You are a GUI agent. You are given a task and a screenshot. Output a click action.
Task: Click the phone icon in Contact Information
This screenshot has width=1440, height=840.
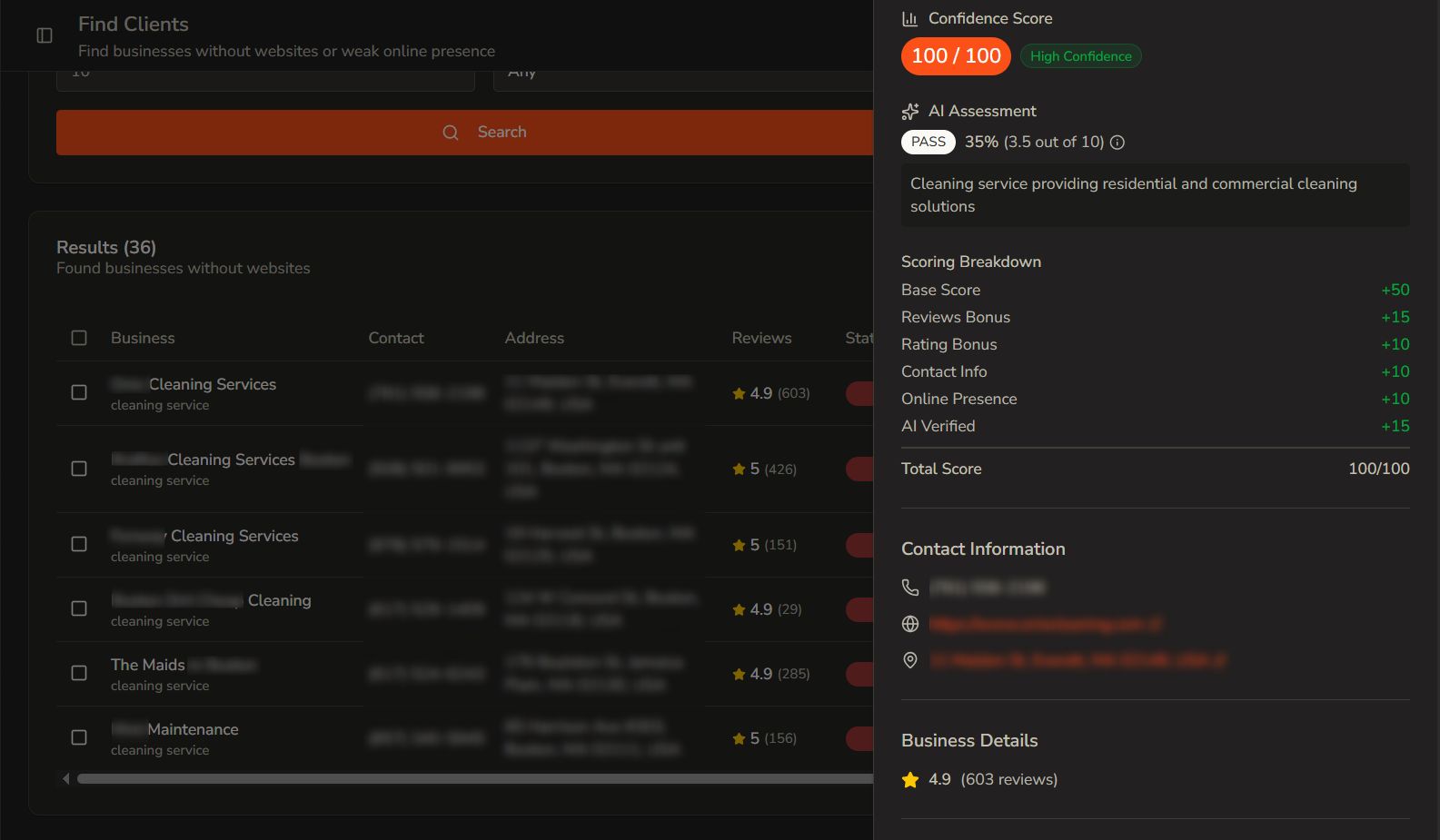coord(910,588)
